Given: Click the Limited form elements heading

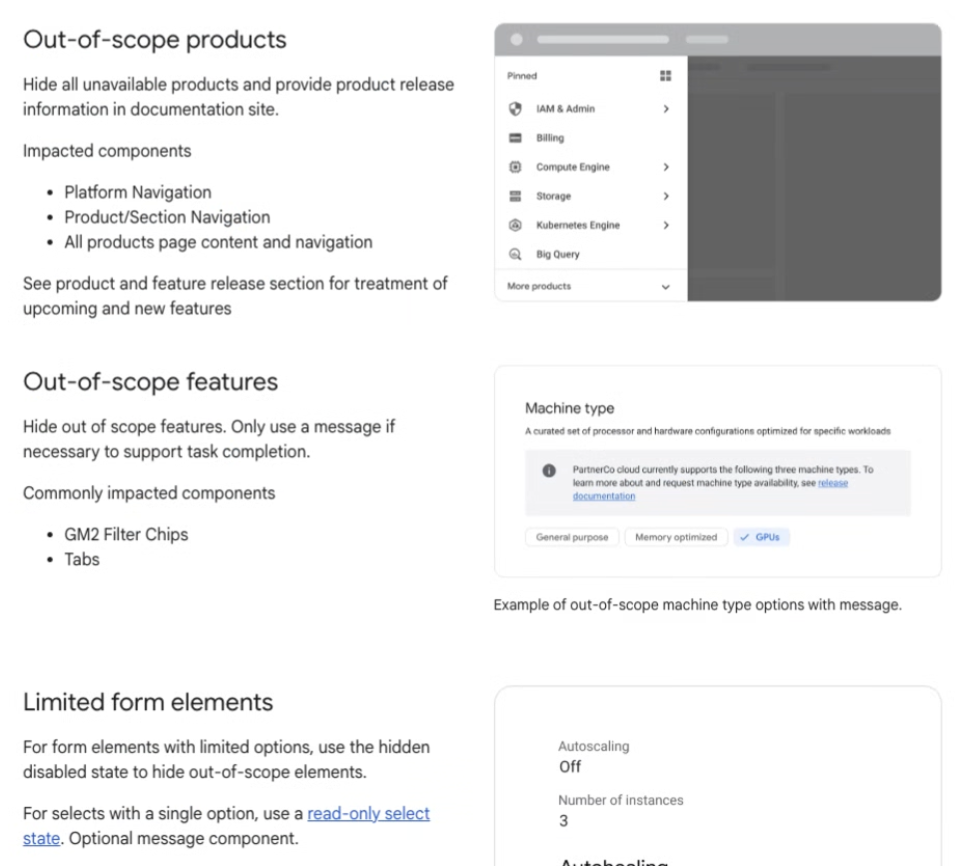Looking at the screenshot, I should (148, 702).
